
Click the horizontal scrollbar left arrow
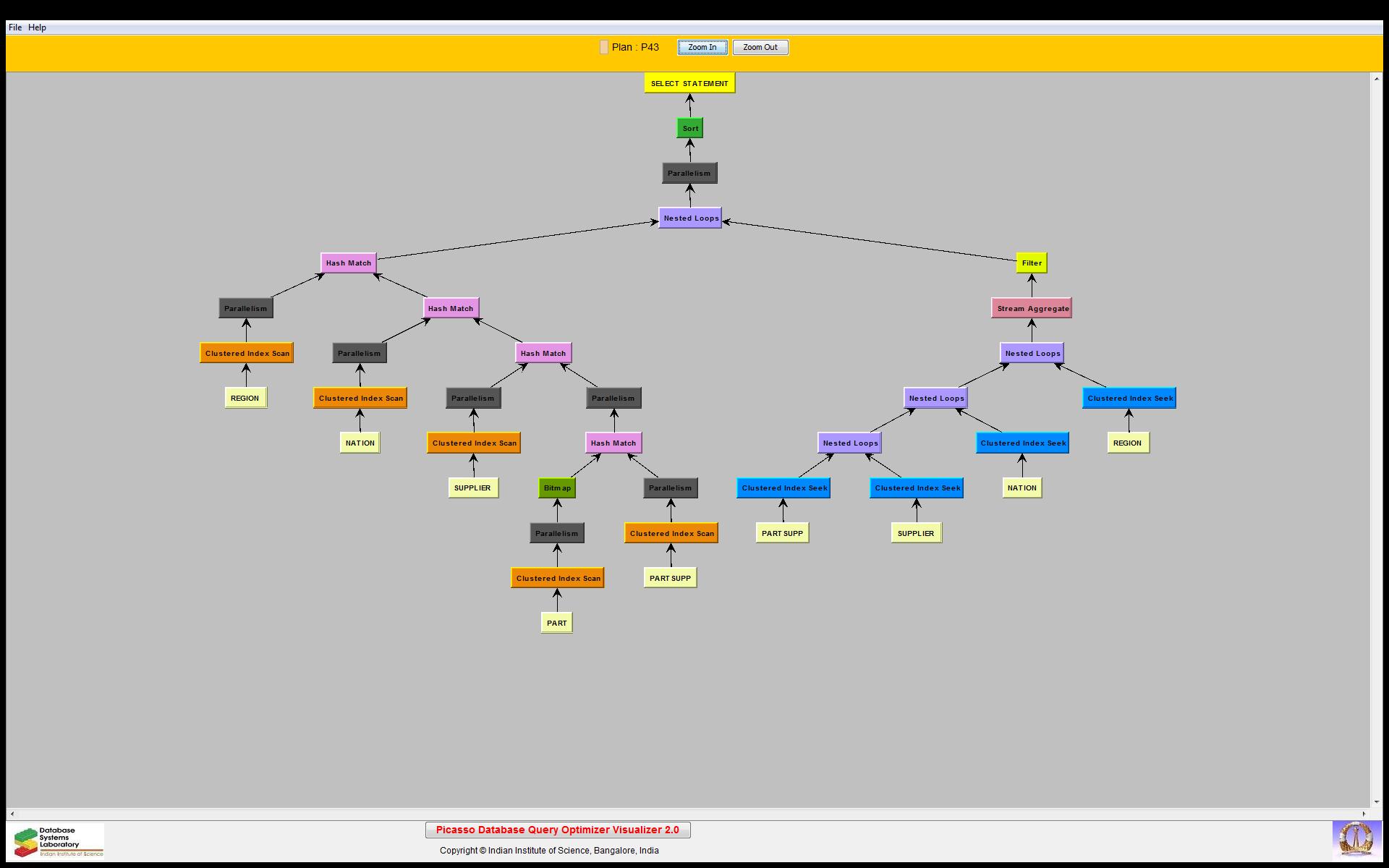[12, 814]
